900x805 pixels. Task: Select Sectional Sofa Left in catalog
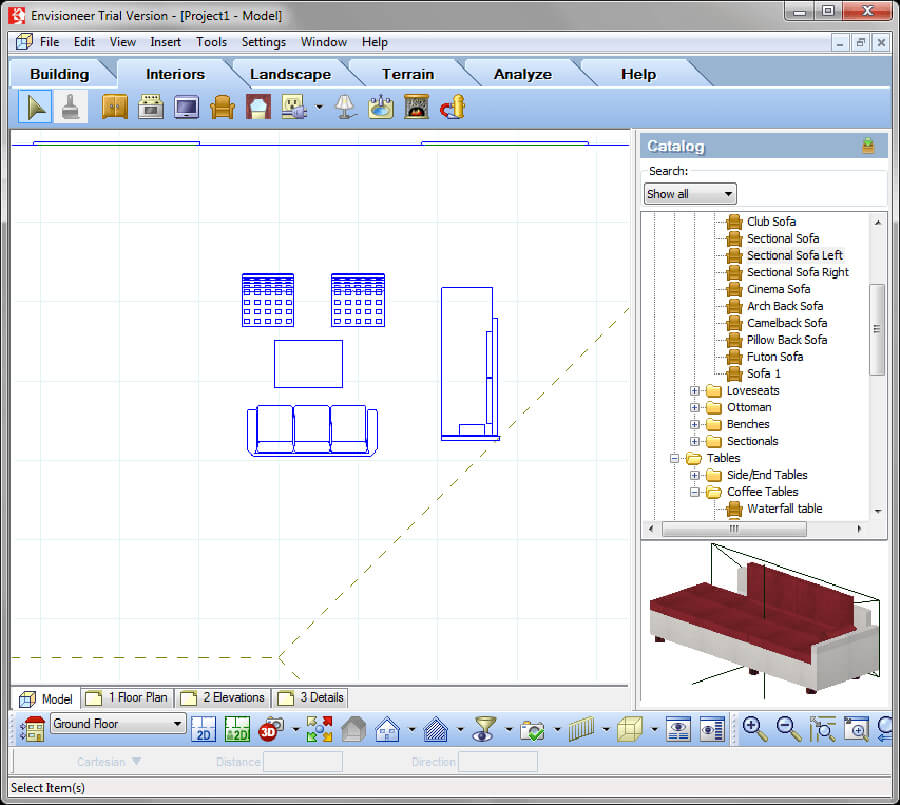click(x=795, y=256)
